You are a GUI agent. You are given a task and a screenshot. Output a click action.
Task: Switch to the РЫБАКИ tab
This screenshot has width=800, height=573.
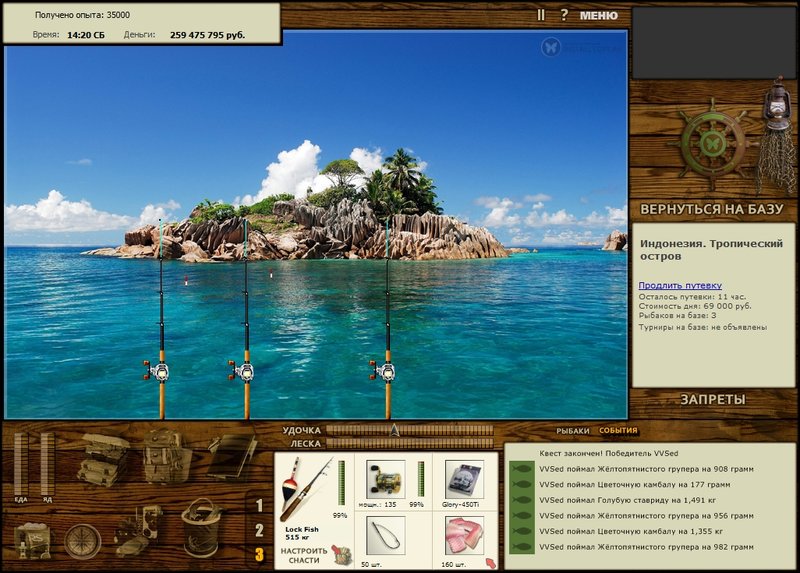[572, 431]
